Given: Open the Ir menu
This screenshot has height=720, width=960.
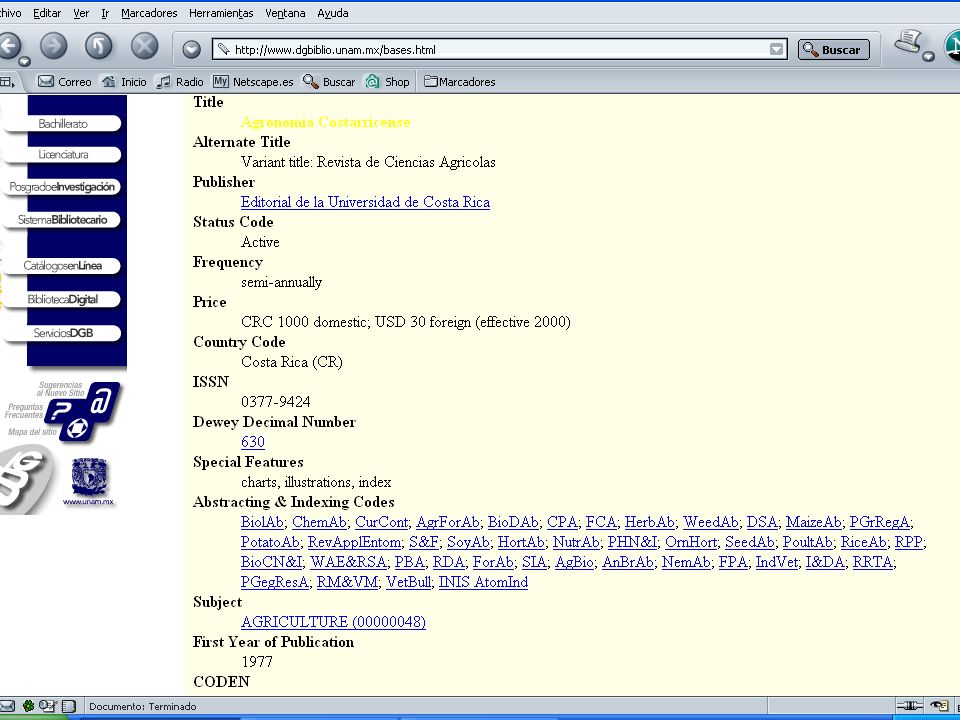Looking at the screenshot, I should [105, 13].
